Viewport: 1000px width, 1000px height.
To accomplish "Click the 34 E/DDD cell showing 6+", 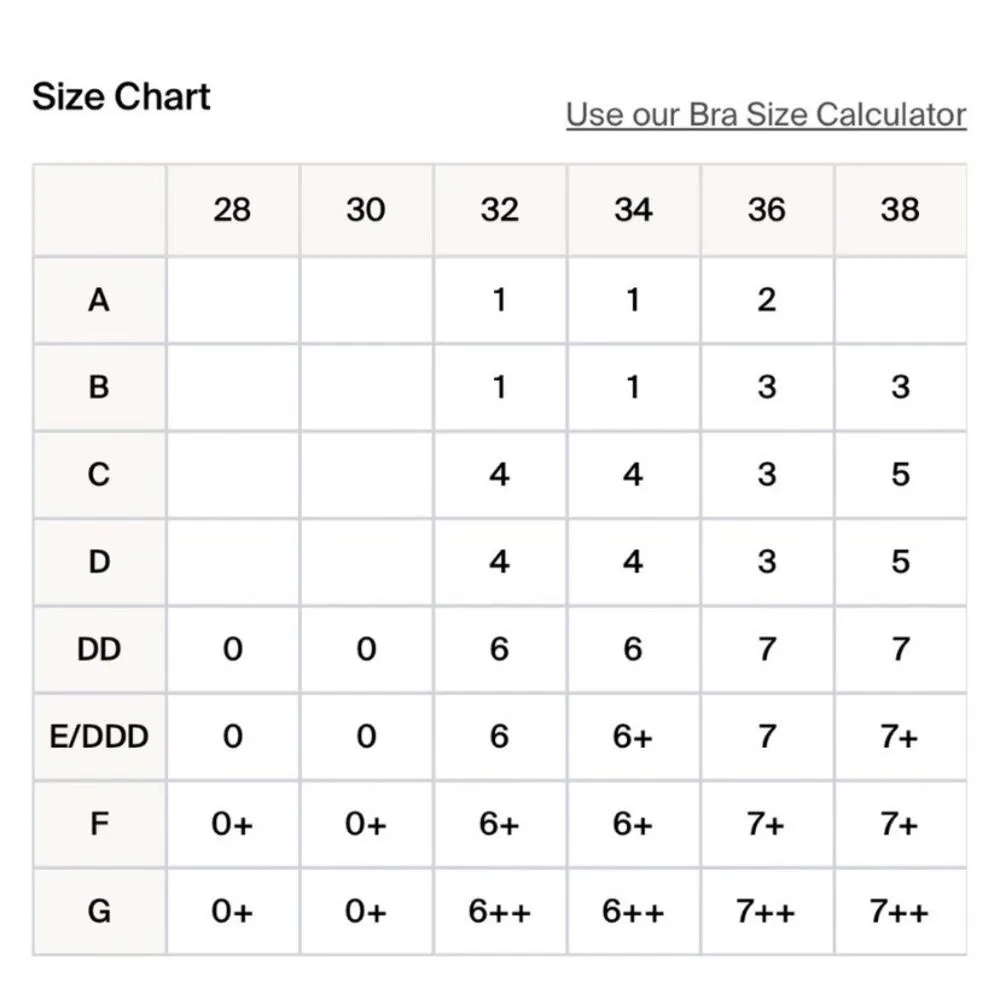I will 633,737.
